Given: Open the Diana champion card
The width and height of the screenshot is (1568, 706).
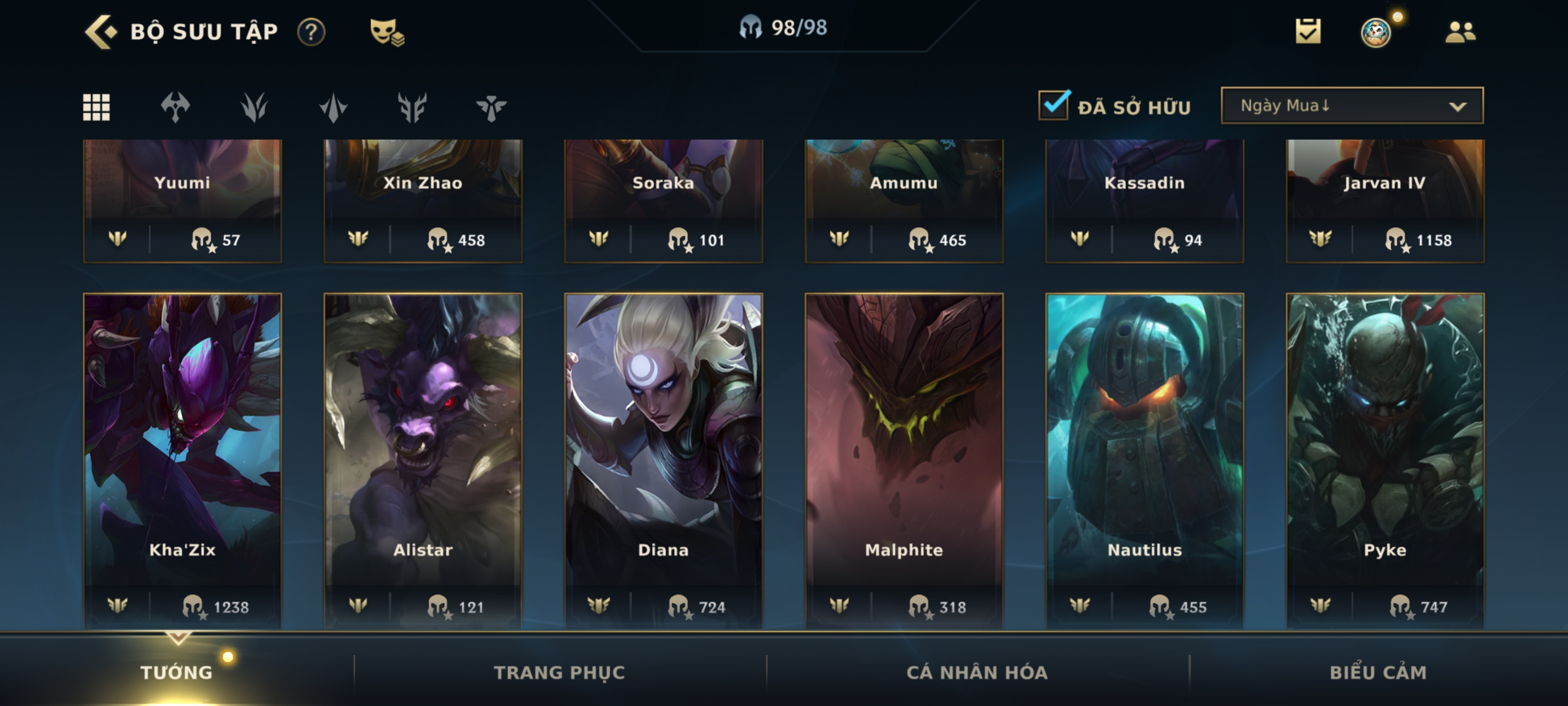Looking at the screenshot, I should point(663,460).
